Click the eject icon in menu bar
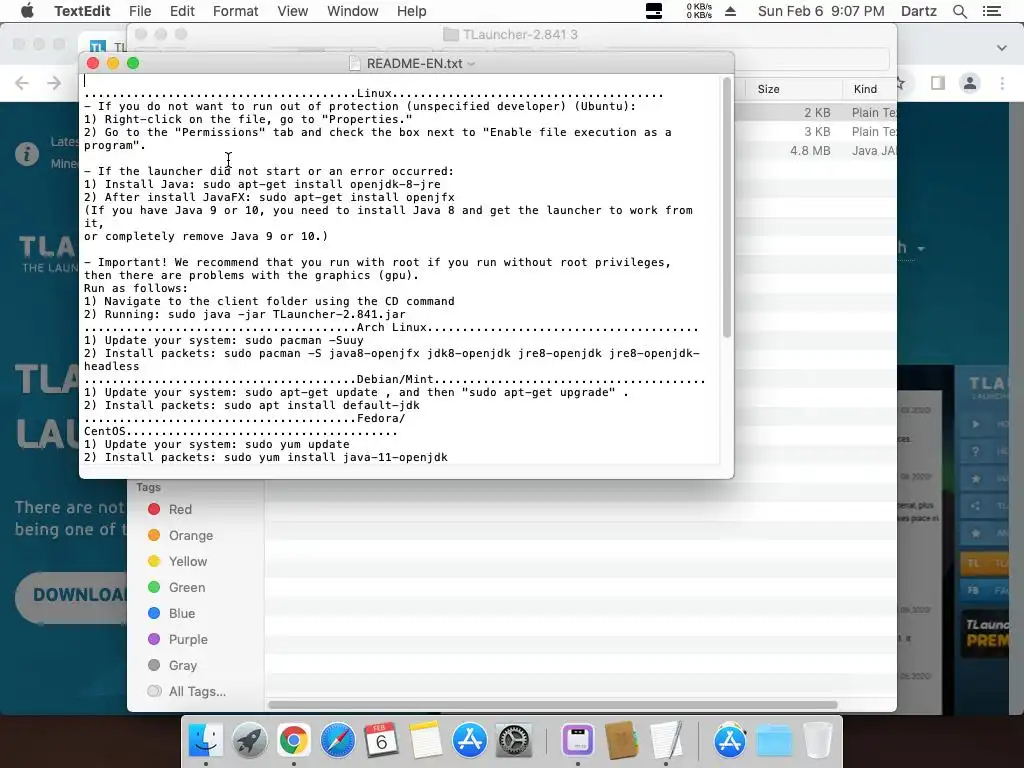Image resolution: width=1024 pixels, height=768 pixels. pyautogui.click(x=731, y=11)
